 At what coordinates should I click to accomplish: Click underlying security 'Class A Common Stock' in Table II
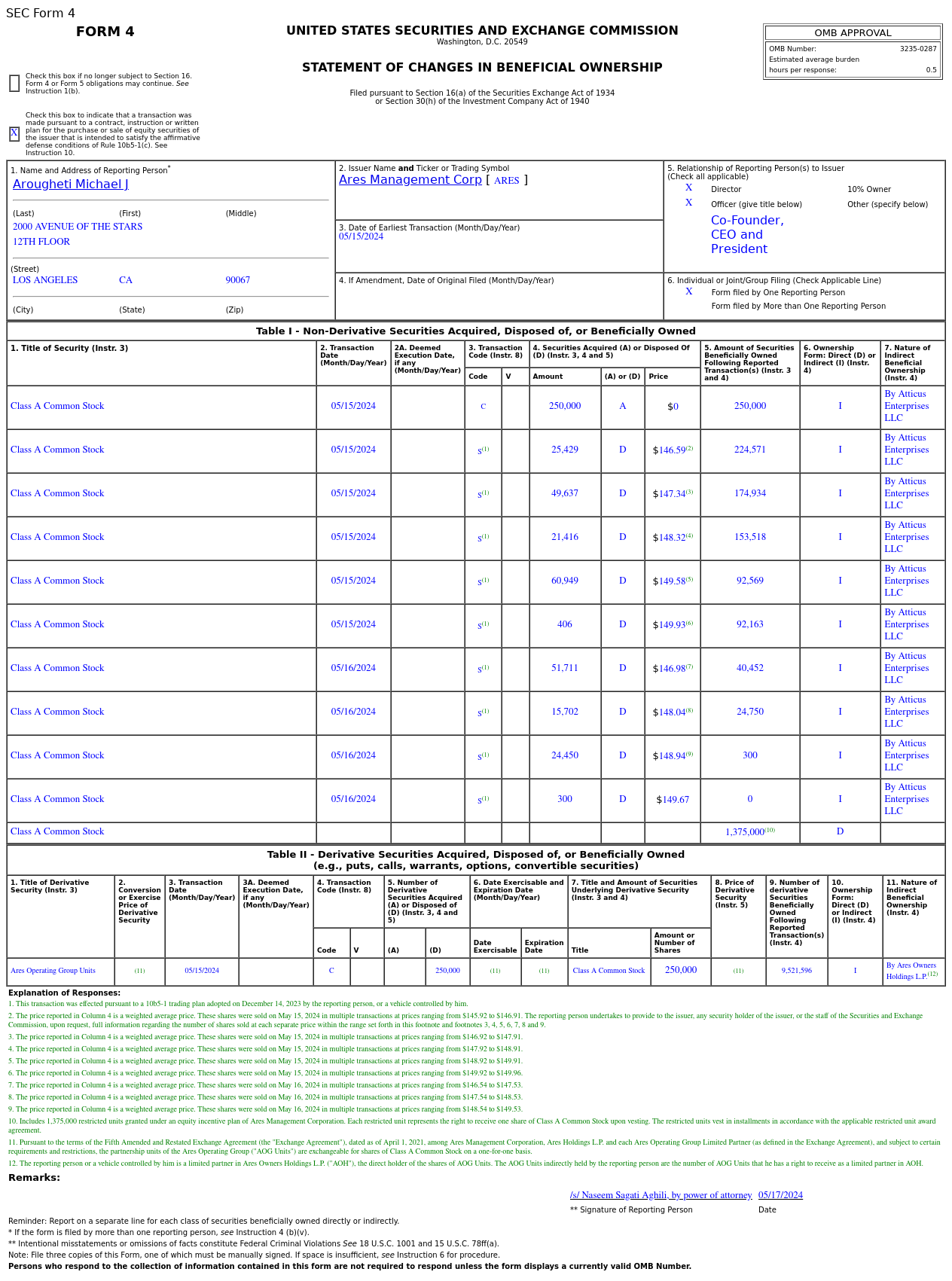(x=609, y=971)
